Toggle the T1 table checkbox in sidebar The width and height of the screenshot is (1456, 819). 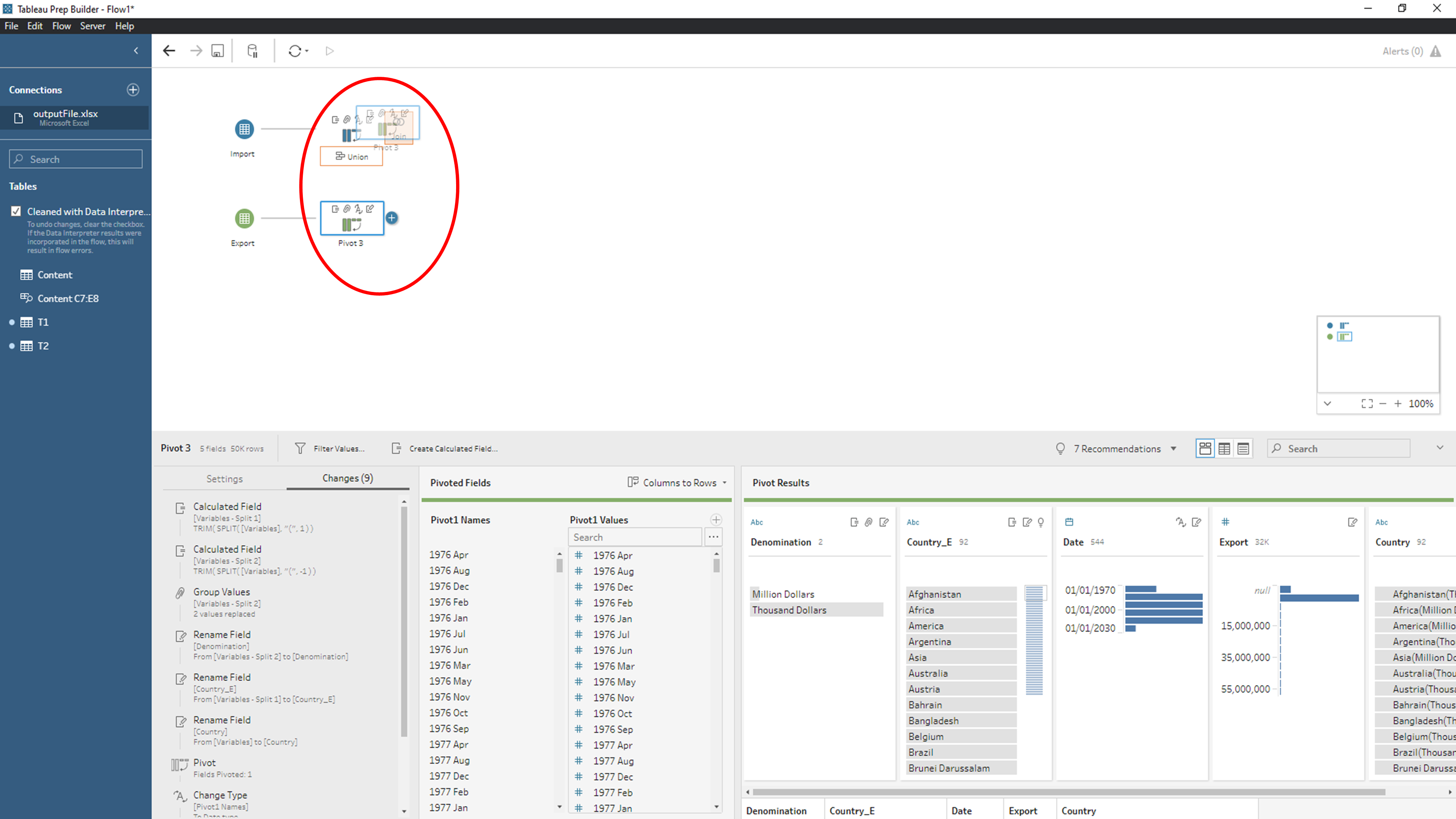tap(11, 322)
